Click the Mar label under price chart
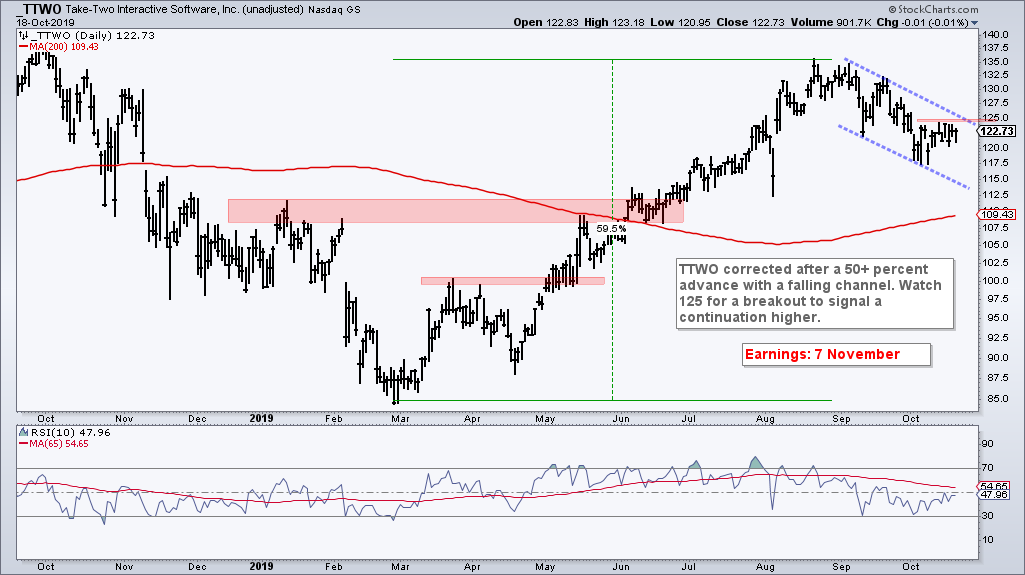The image size is (1025, 575). (400, 418)
